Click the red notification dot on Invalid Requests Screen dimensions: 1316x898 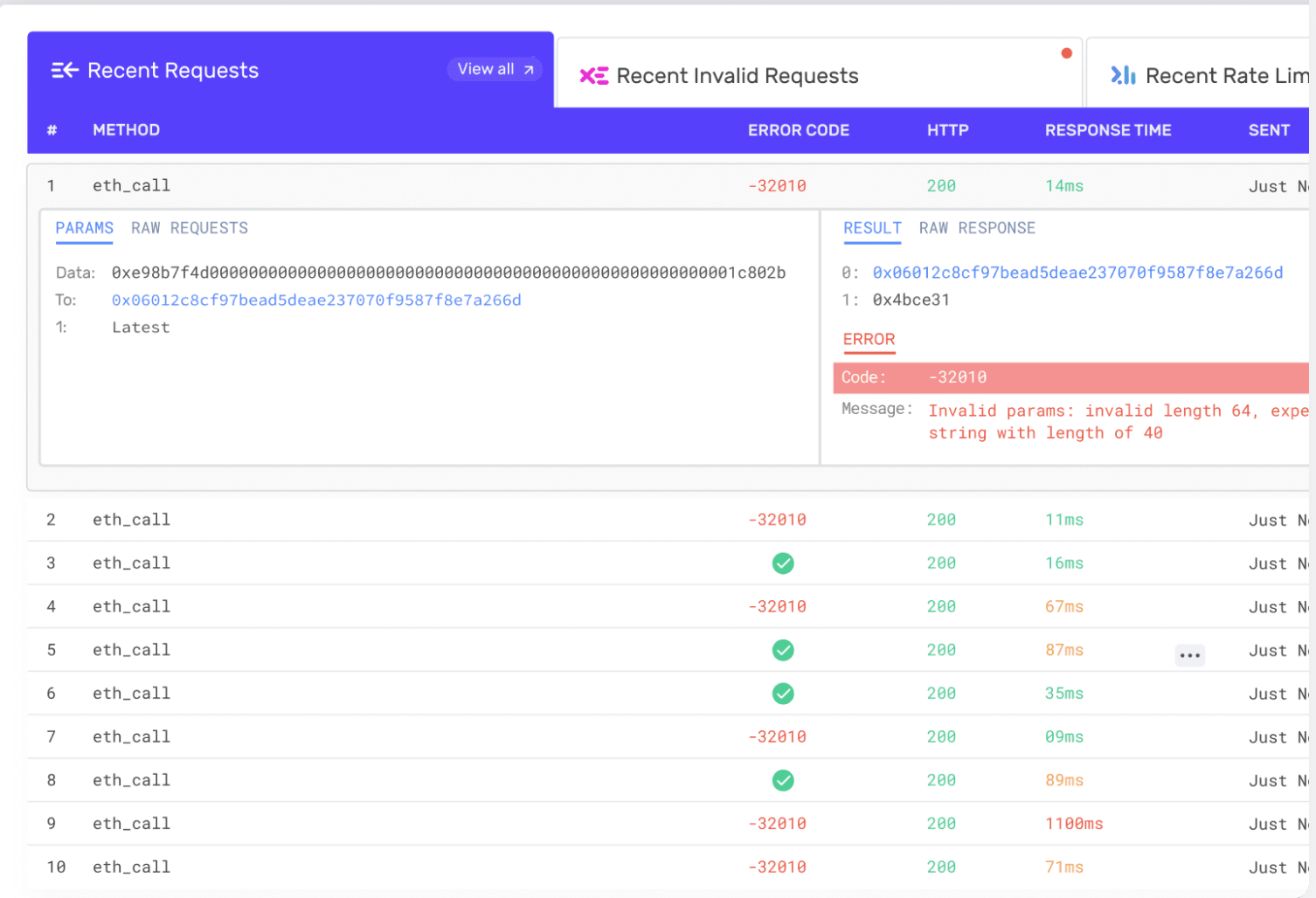coord(1066,53)
